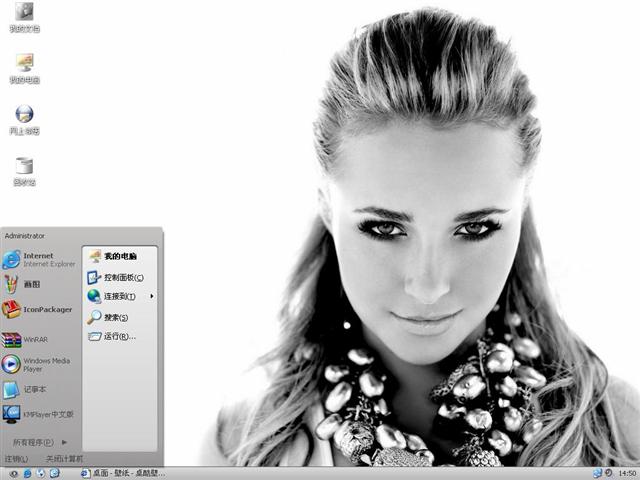Click the eye-shaped Start button on taskbar
The height and width of the screenshot is (480, 640).
[x=13, y=473]
